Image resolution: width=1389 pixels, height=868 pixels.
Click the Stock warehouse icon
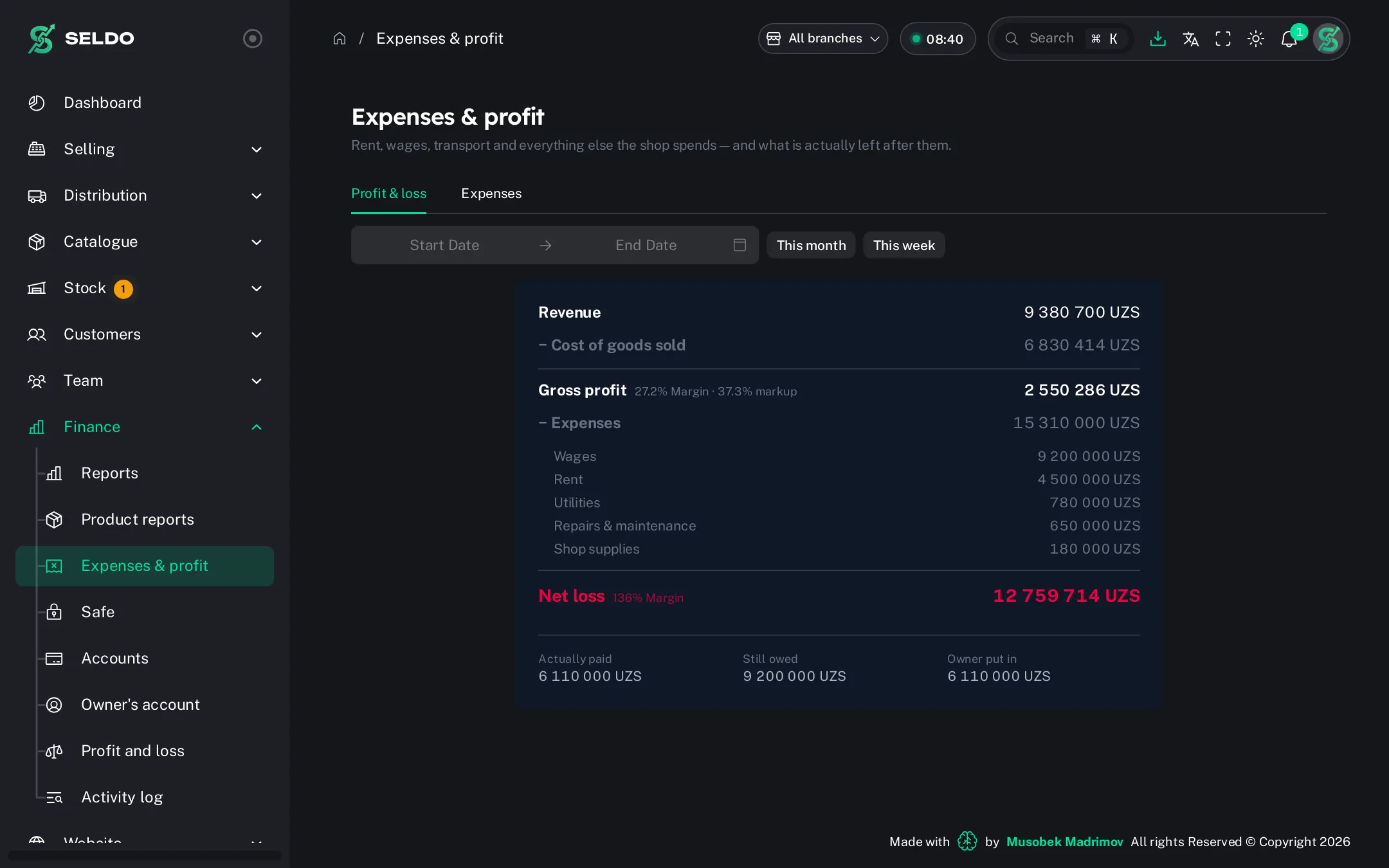37,288
